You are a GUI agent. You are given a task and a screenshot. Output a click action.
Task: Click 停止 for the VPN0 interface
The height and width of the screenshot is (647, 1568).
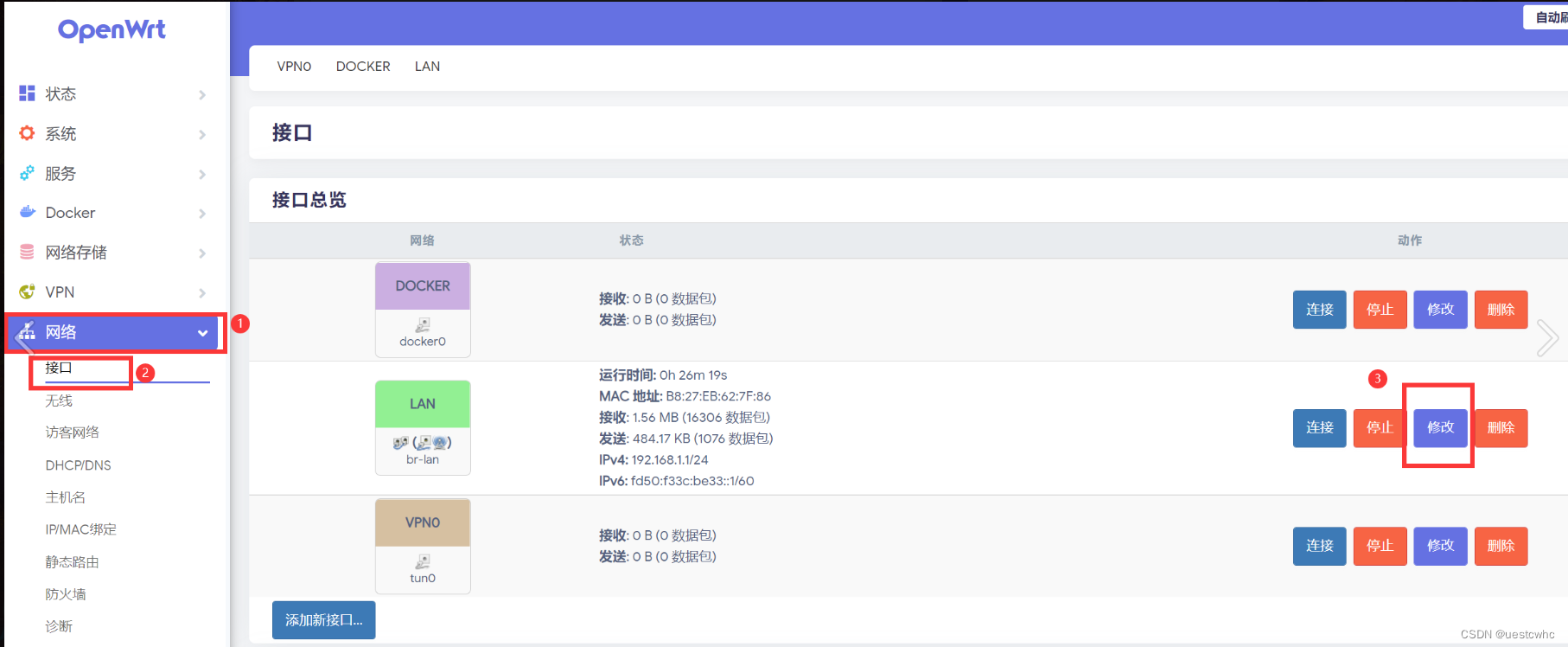(1380, 546)
